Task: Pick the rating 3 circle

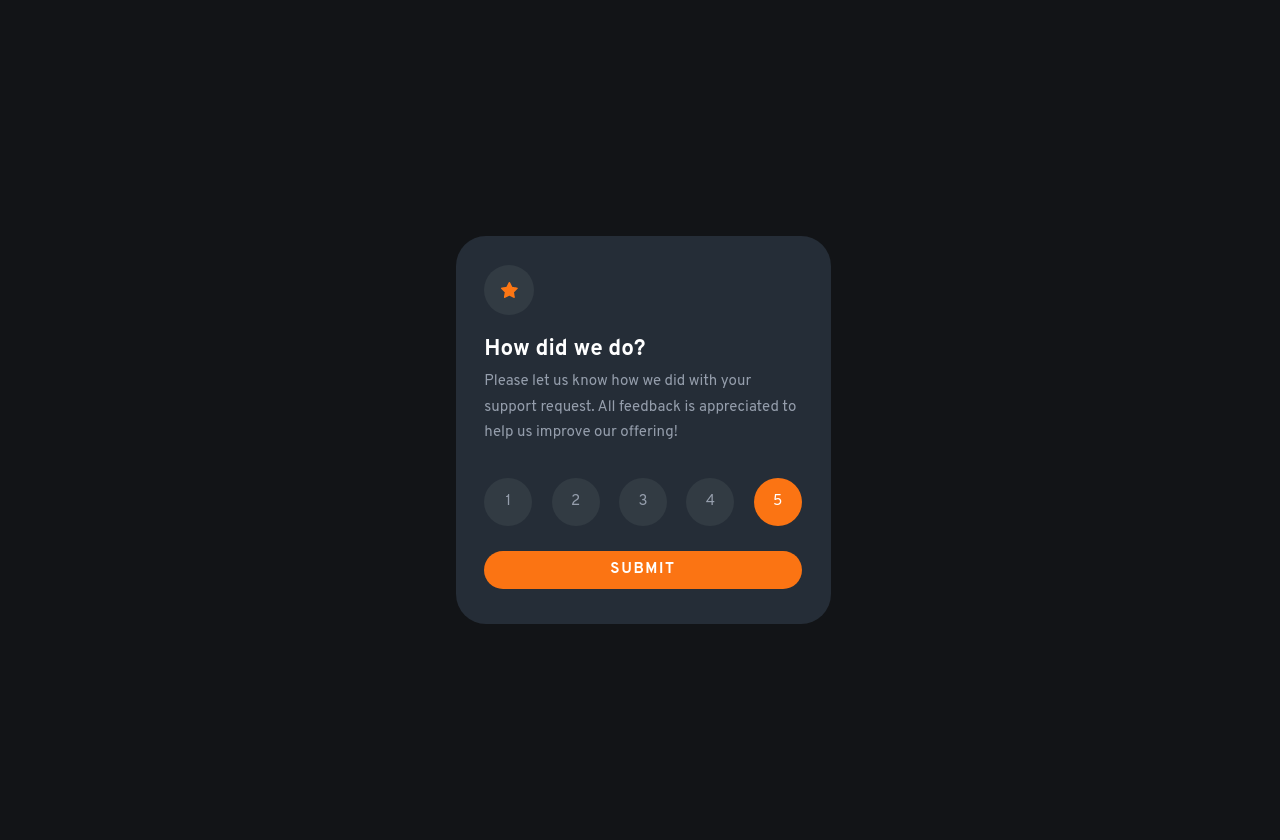Action: tap(643, 502)
